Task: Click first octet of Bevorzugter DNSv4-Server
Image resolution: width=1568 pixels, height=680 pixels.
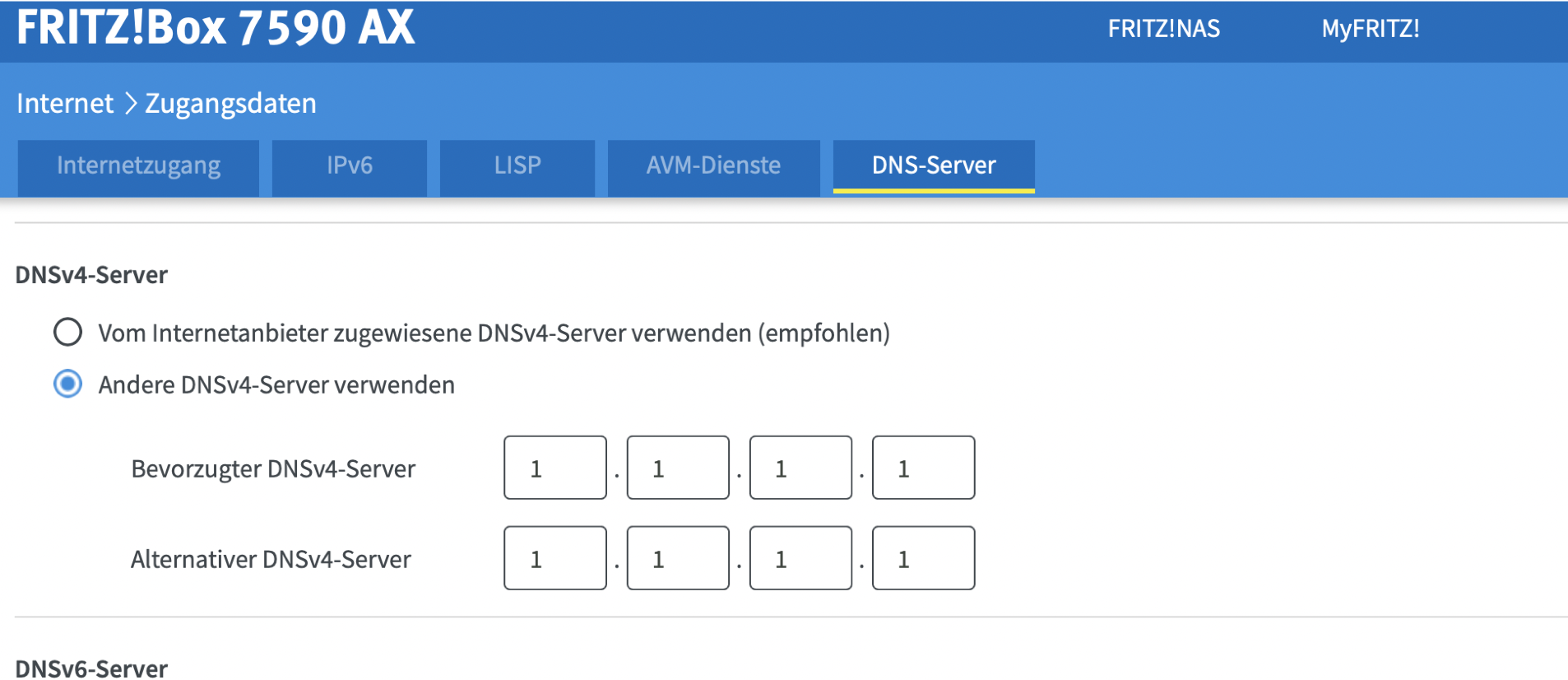Action: pyautogui.click(x=555, y=468)
